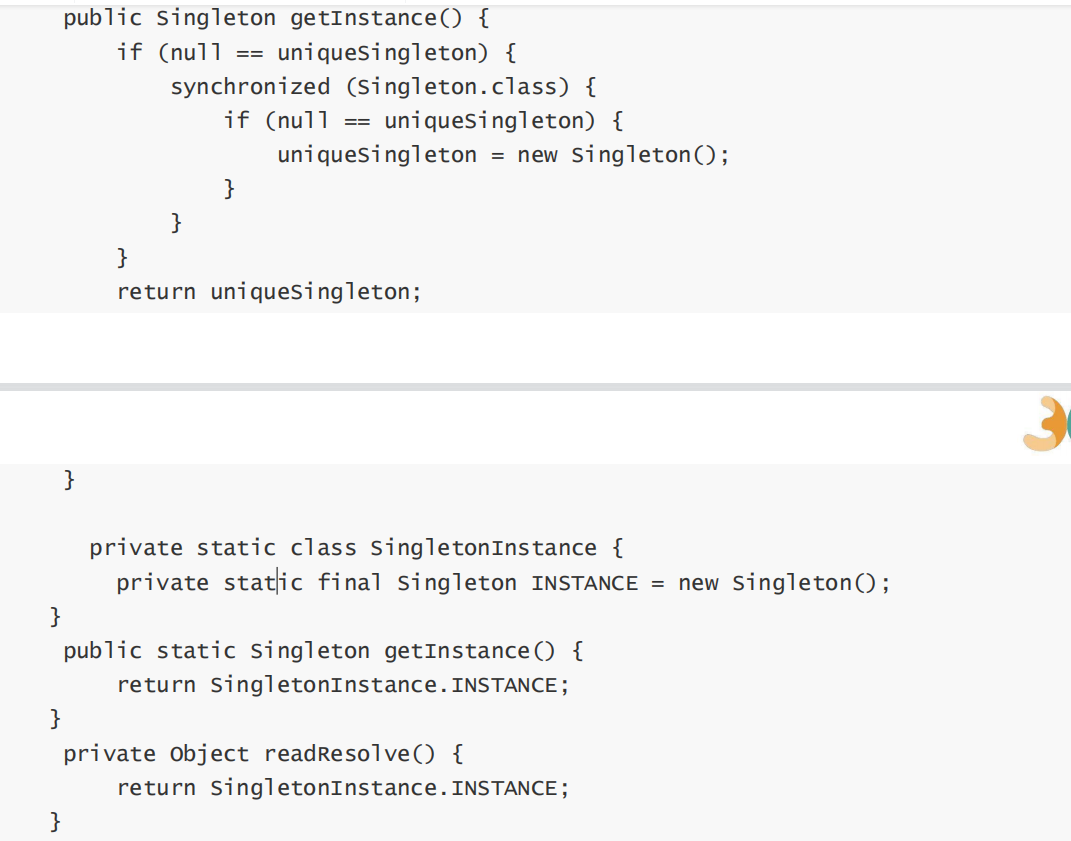Click the word Object in readResolve declaration
1071x841 pixels.
pos(209,754)
